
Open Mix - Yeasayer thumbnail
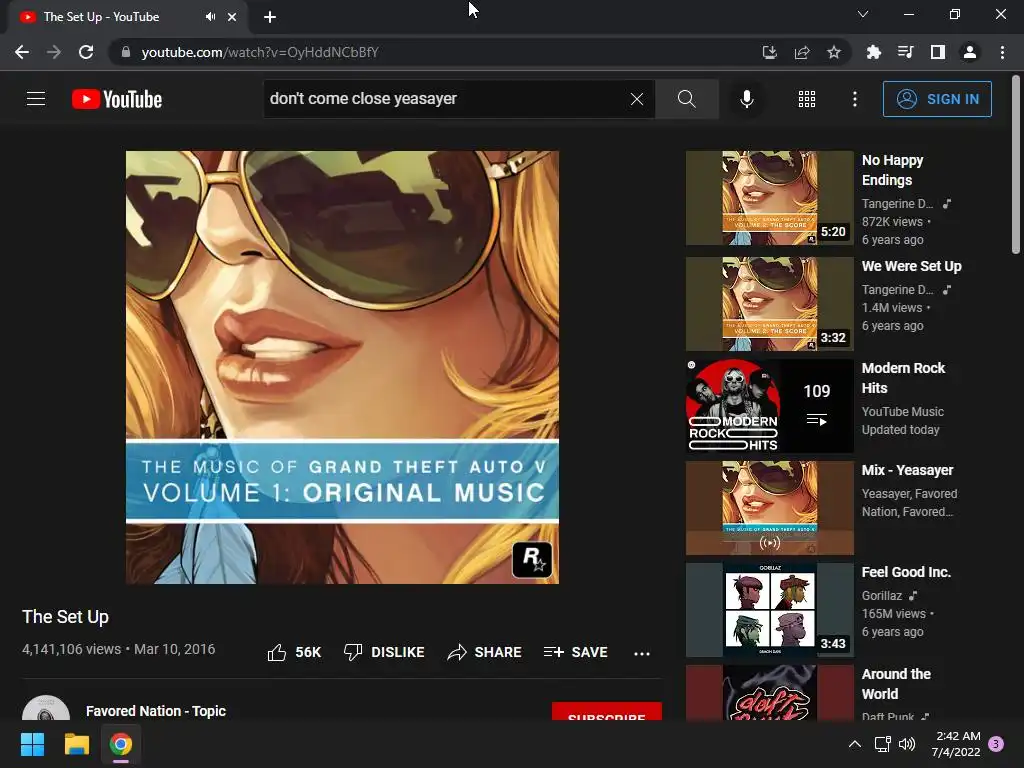769,507
